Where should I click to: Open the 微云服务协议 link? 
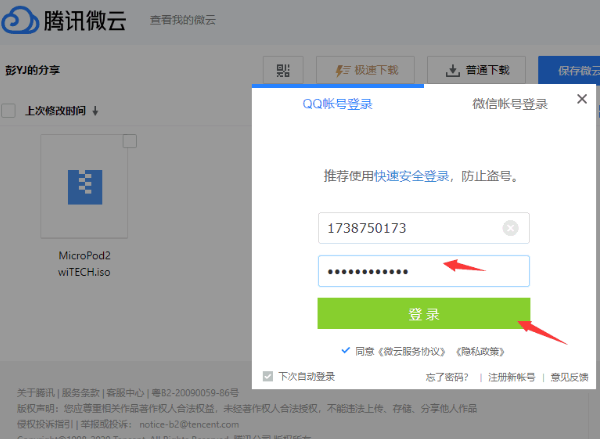coord(412,351)
